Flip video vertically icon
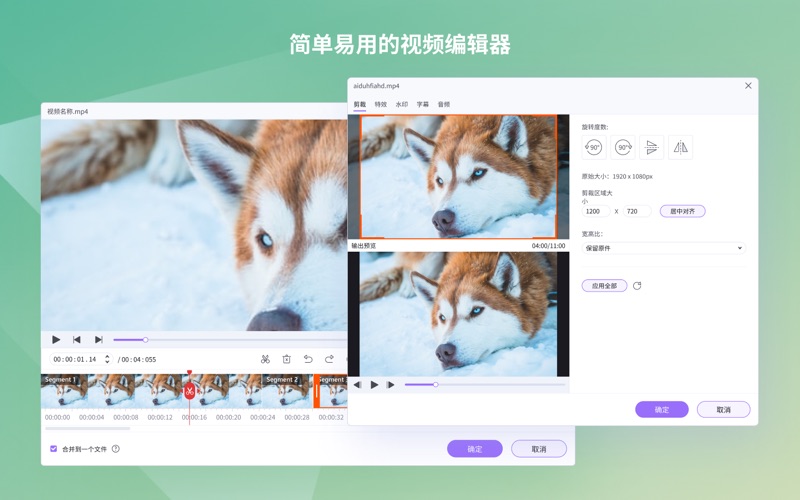Viewport: 800px width, 500px height. [x=652, y=147]
